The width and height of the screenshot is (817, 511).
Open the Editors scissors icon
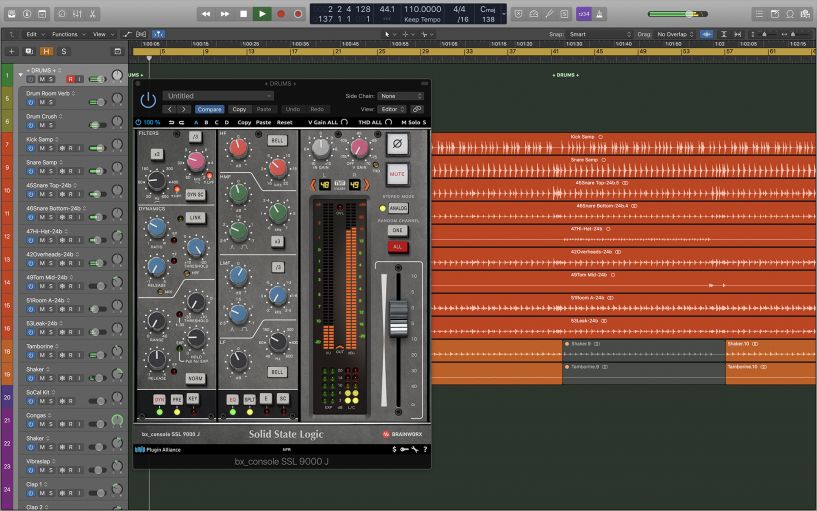tap(92, 14)
